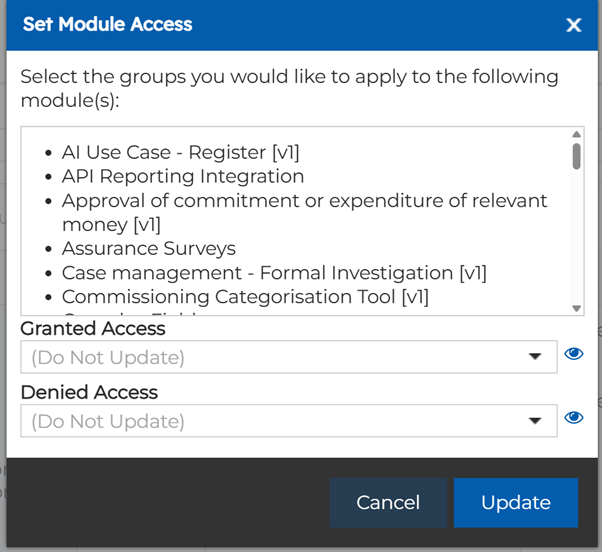Click inside the Denied Access text field
This screenshot has width=602, height=552.
tap(270, 421)
